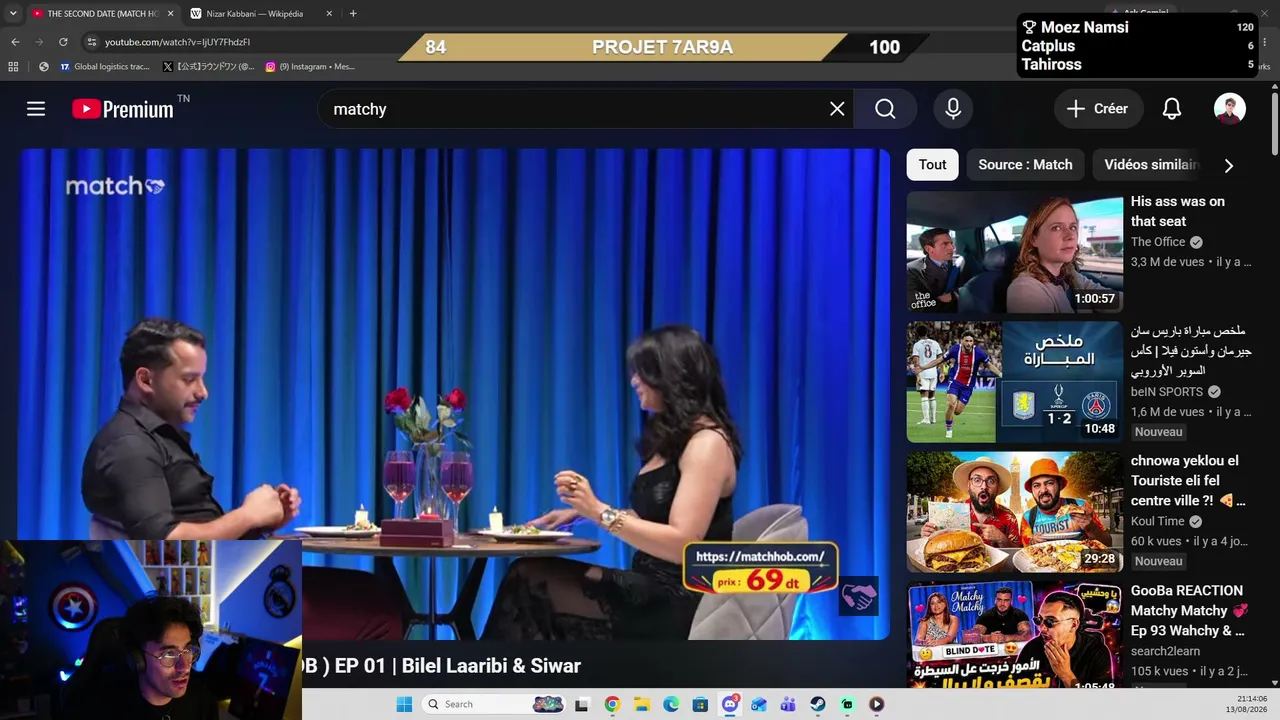Image resolution: width=1280 pixels, height=720 pixels.
Task: Open the Windows Start menu
Action: (404, 704)
